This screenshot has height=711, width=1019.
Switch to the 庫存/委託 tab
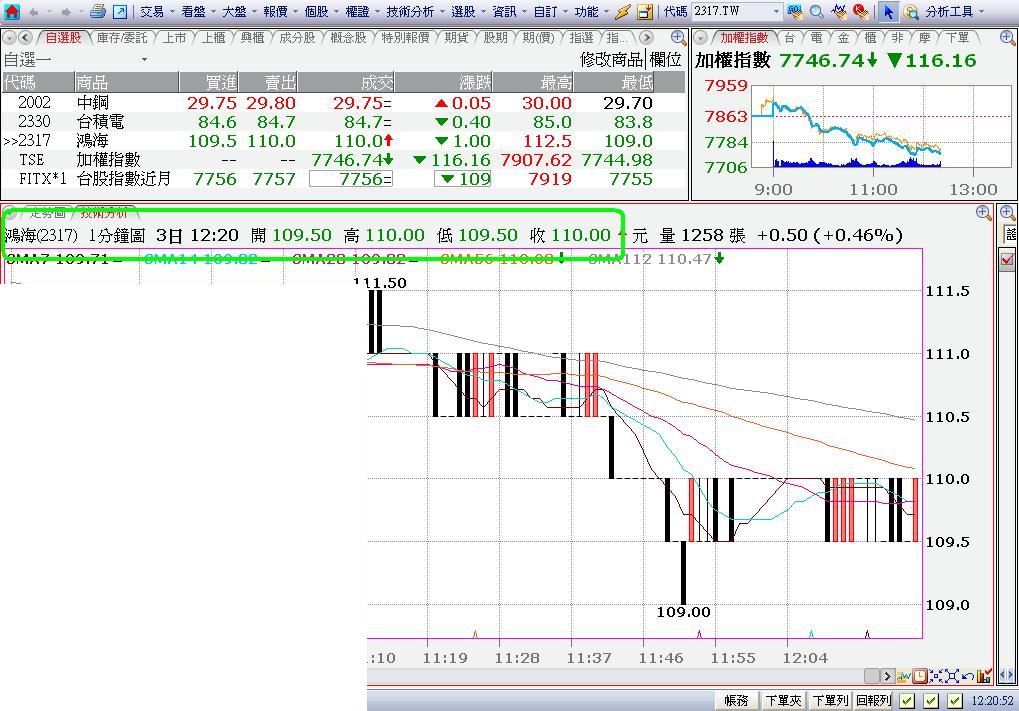click(122, 38)
